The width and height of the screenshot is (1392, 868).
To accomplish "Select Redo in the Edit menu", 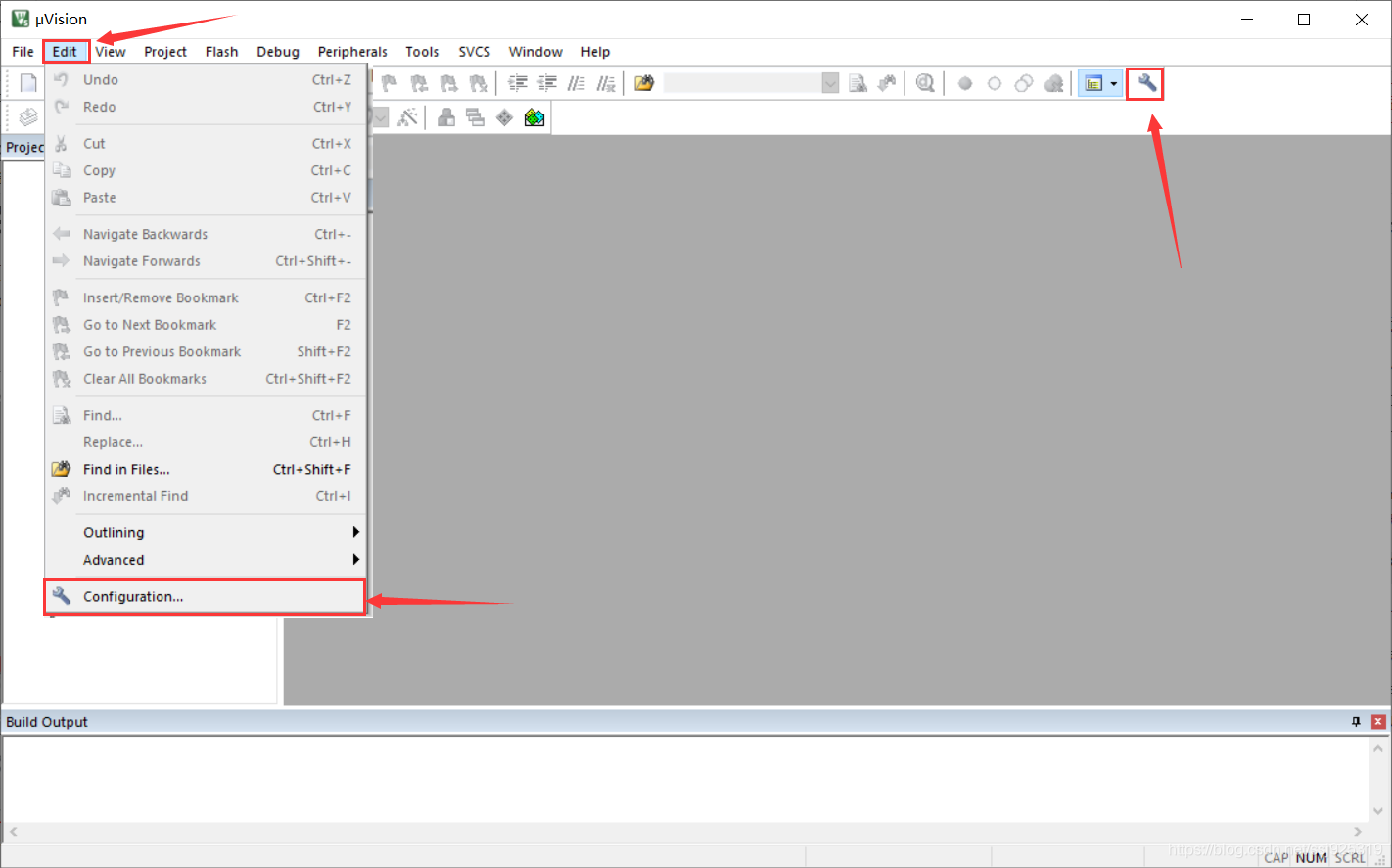I will [x=205, y=107].
